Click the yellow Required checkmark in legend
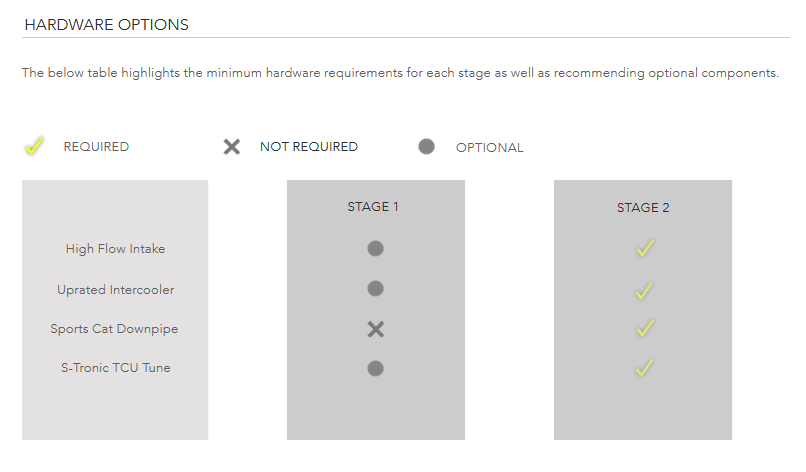The height and width of the screenshot is (472, 806). pos(34,147)
